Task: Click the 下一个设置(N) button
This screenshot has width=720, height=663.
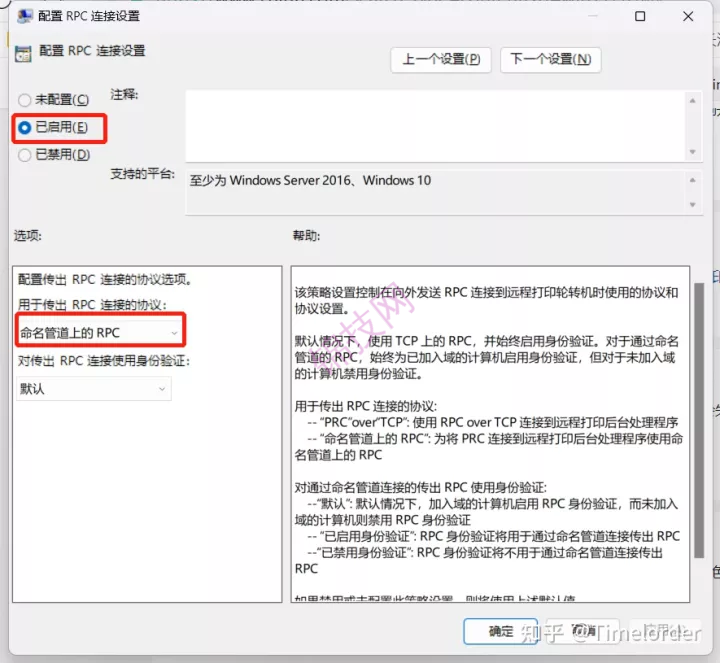Action: point(551,60)
